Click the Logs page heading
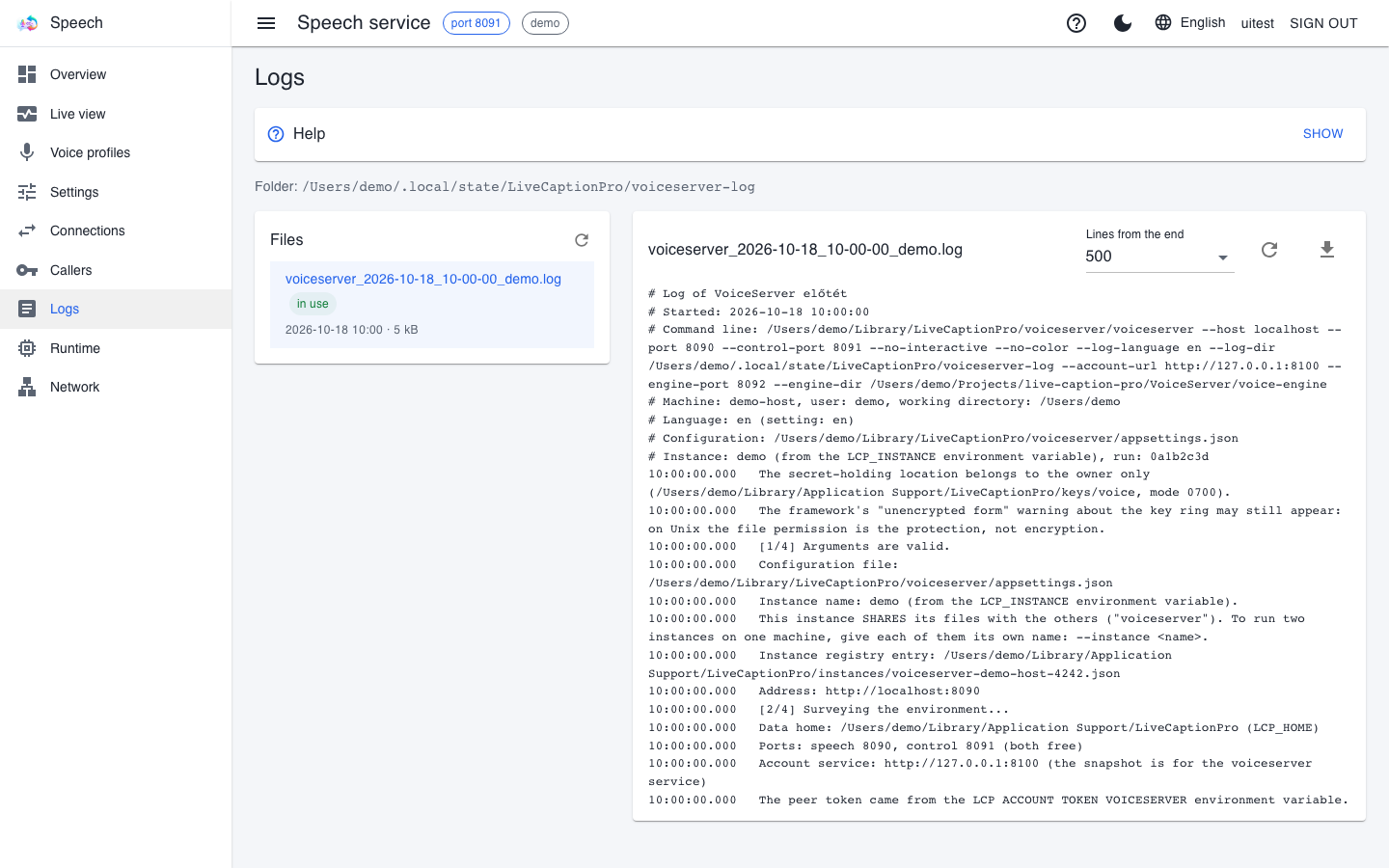Image resolution: width=1389 pixels, height=868 pixels. (x=280, y=77)
